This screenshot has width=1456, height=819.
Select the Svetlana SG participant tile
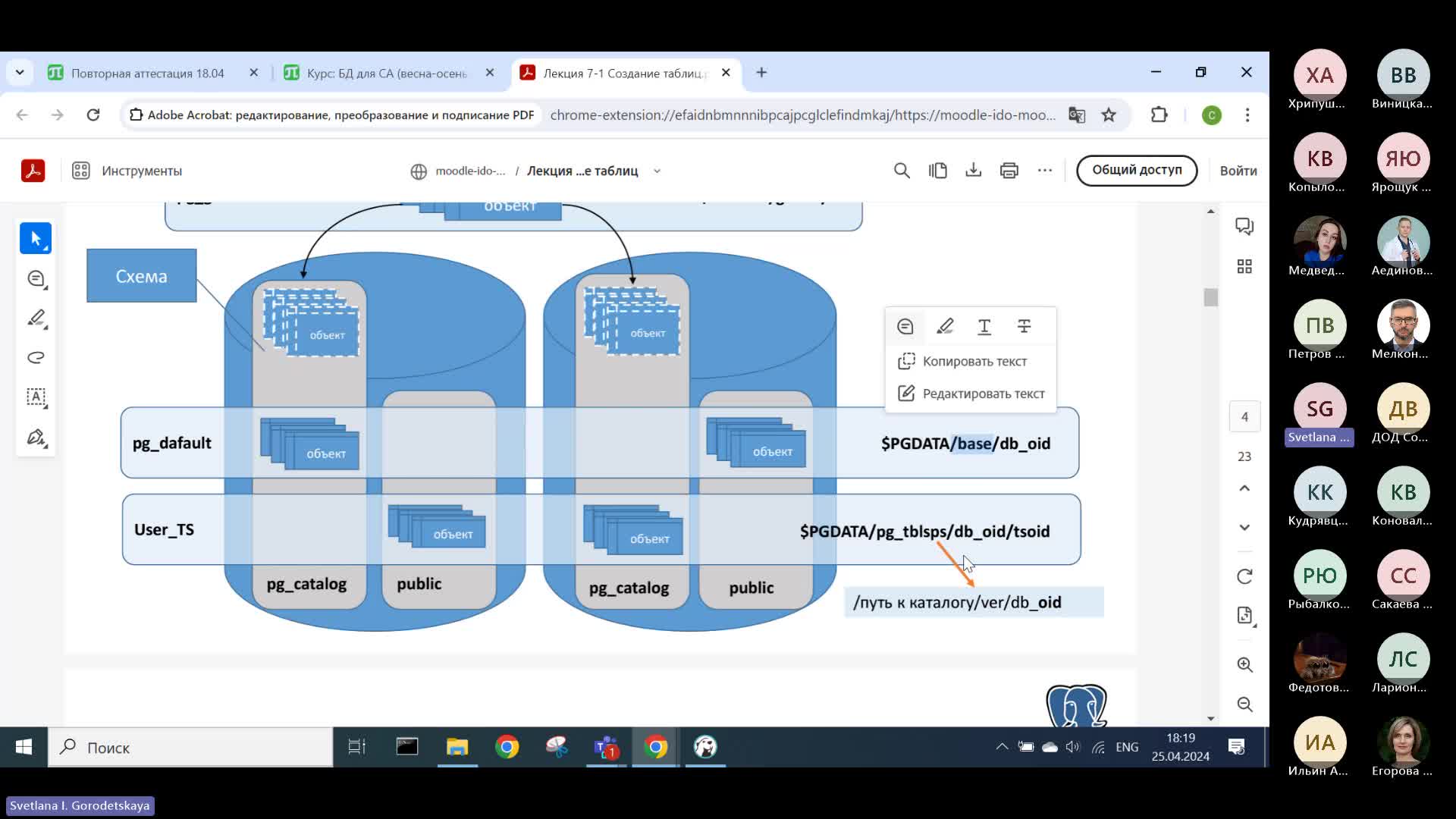pos(1319,415)
